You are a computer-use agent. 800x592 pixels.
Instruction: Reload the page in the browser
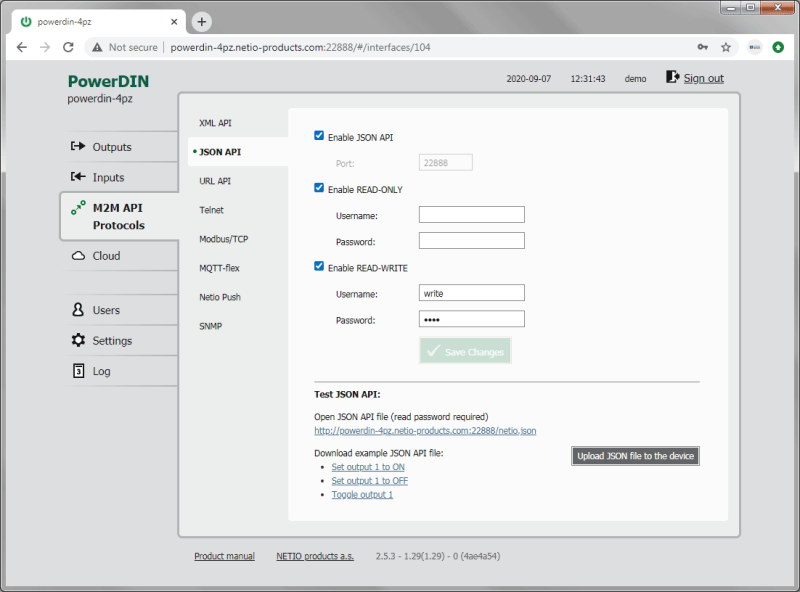click(x=68, y=46)
